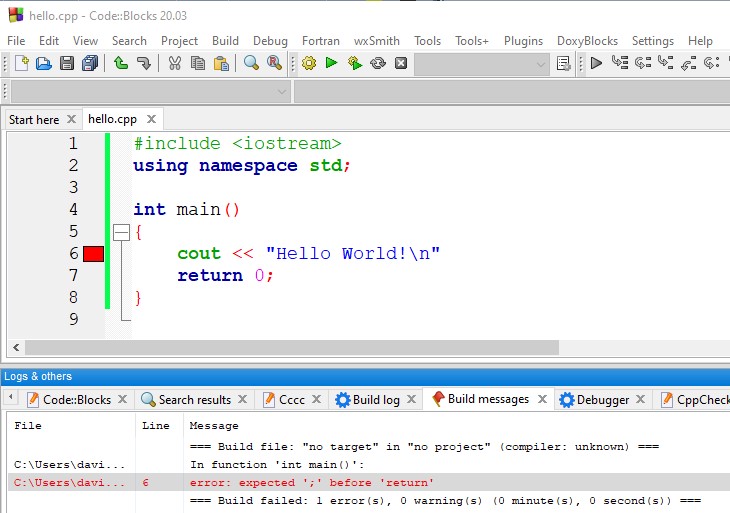Start debugging with the Debug/Continue icon
The image size is (730, 513).
click(x=596, y=62)
